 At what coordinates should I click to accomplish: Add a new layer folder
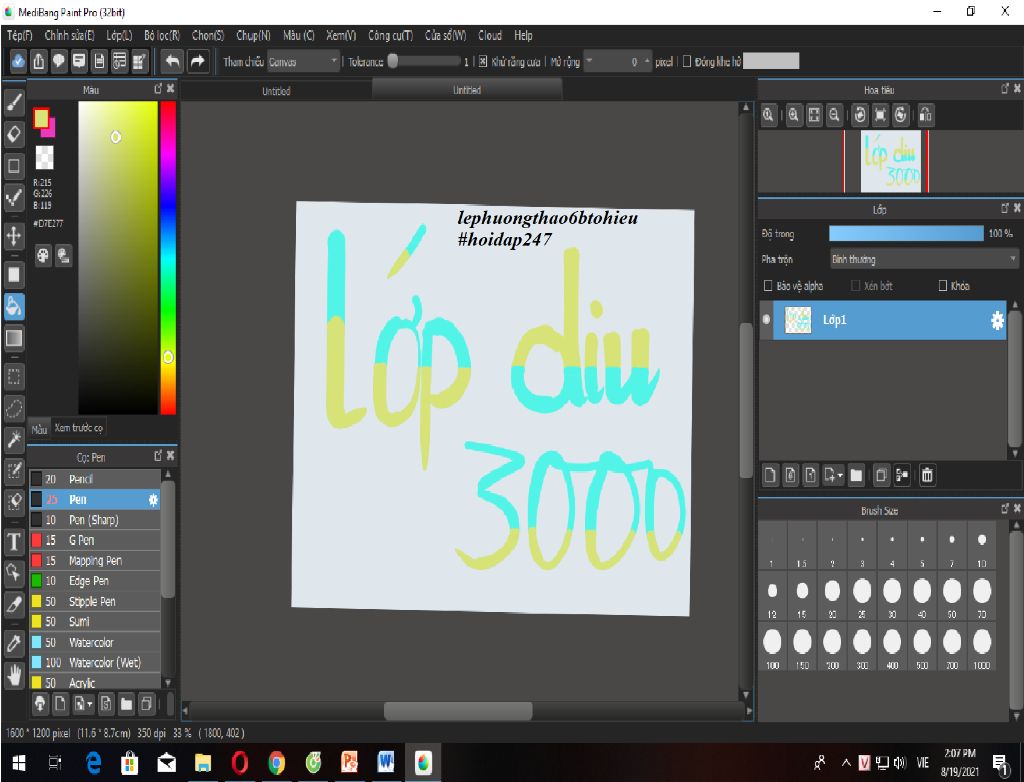[x=856, y=476]
